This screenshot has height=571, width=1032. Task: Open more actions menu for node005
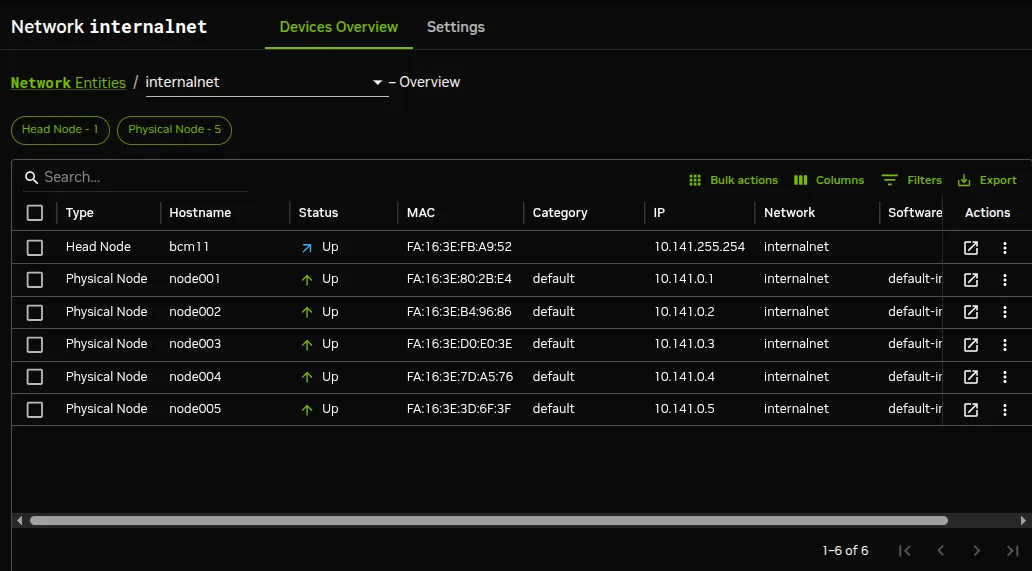[x=1004, y=409]
